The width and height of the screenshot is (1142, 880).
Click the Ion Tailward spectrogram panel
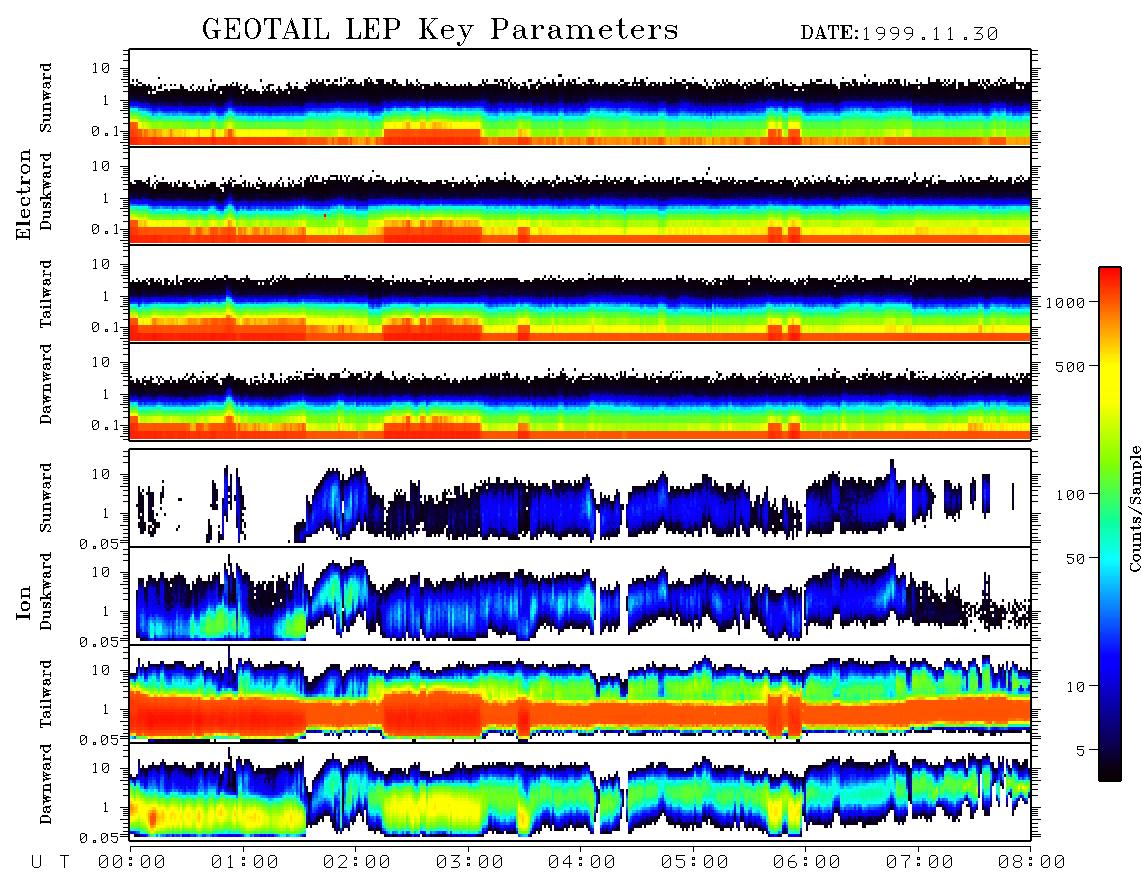point(580,694)
